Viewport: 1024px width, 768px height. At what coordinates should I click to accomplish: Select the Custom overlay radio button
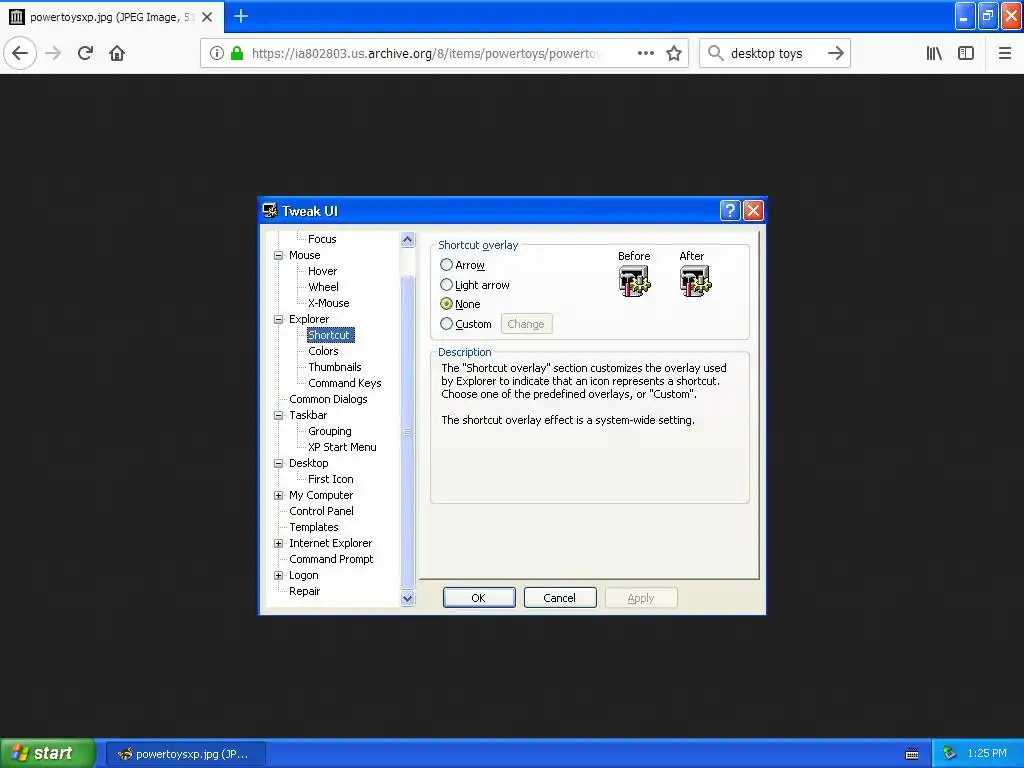point(446,323)
